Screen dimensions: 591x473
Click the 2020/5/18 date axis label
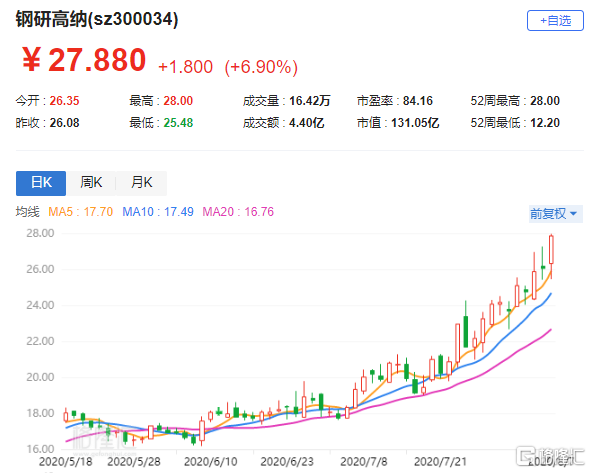pos(66,462)
